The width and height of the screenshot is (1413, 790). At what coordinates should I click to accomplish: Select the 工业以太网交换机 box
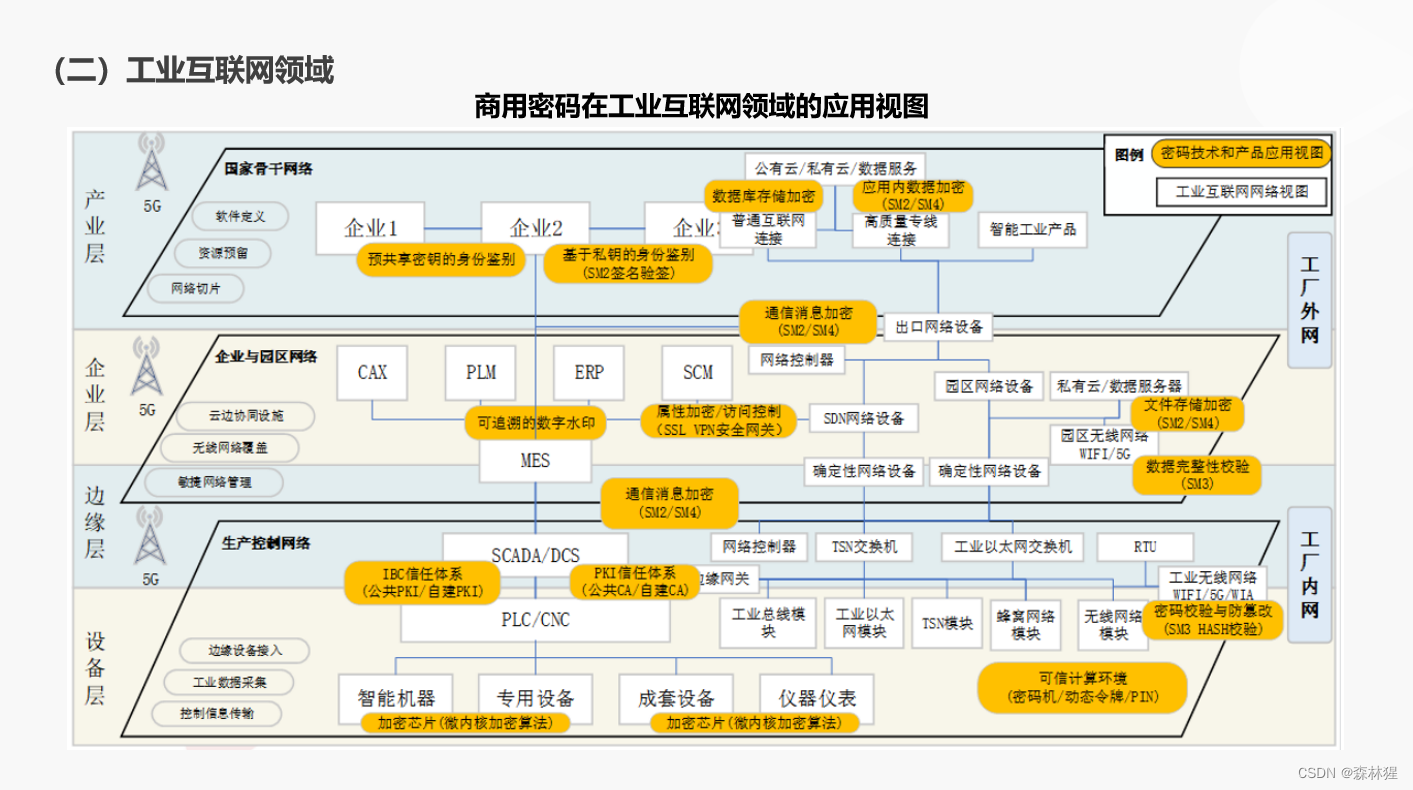coord(1013,547)
